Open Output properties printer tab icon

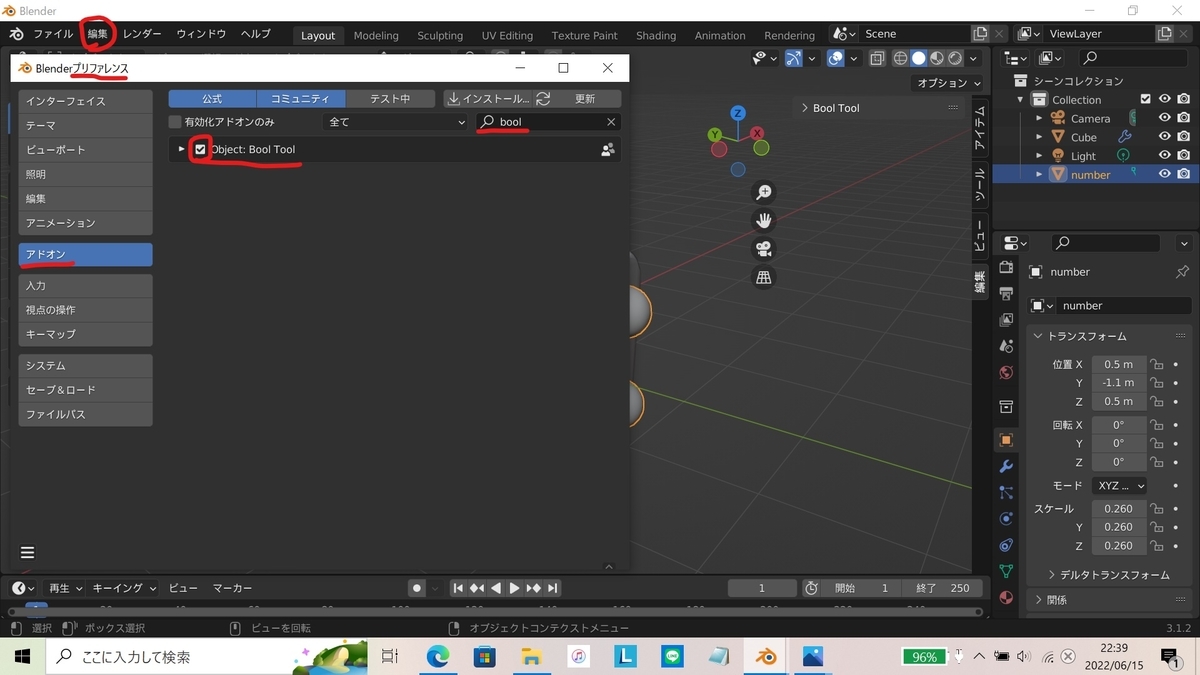1006,293
